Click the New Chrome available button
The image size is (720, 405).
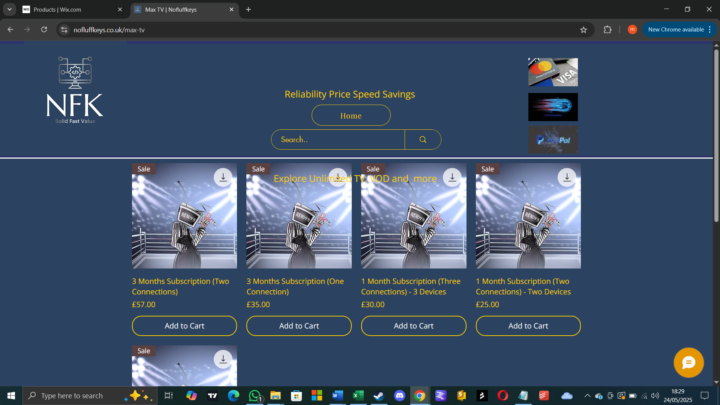pyautogui.click(x=675, y=29)
